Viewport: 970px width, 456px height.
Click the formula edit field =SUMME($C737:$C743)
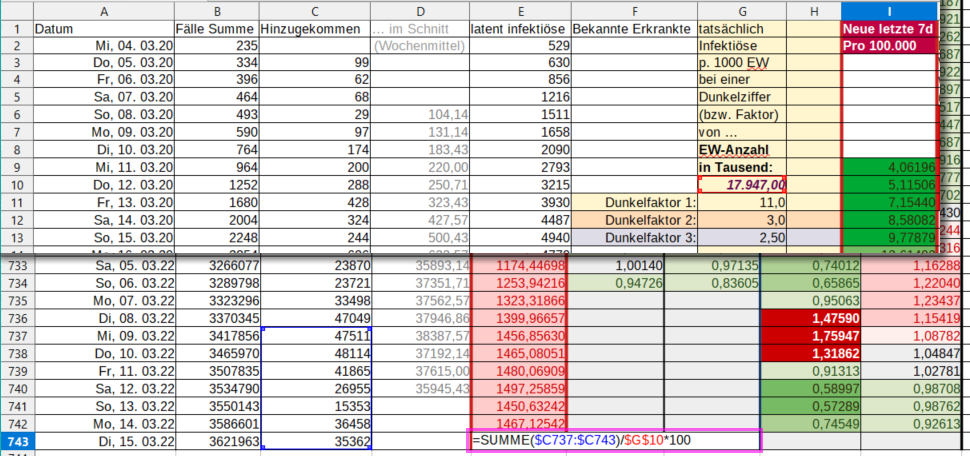(614, 441)
